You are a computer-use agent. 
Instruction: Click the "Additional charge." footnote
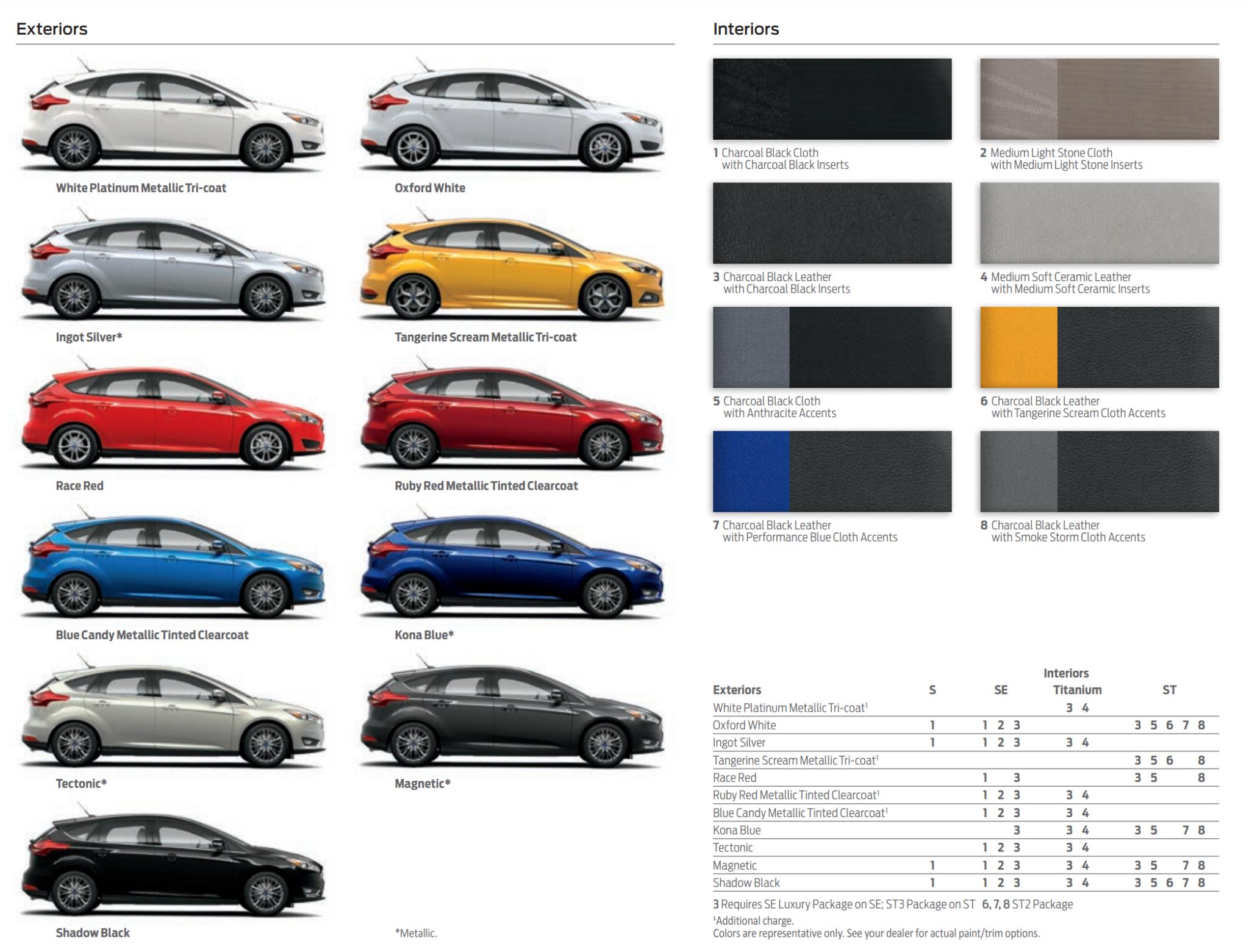point(754,921)
